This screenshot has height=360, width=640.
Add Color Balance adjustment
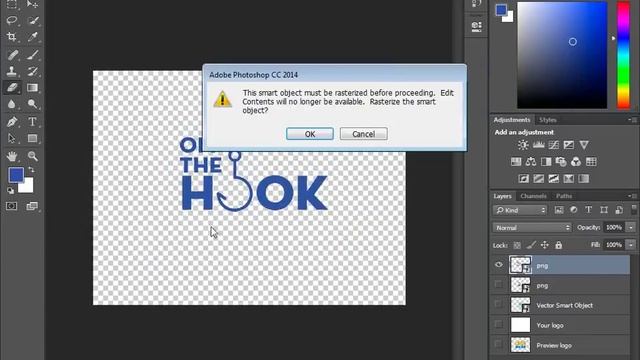pos(531,162)
